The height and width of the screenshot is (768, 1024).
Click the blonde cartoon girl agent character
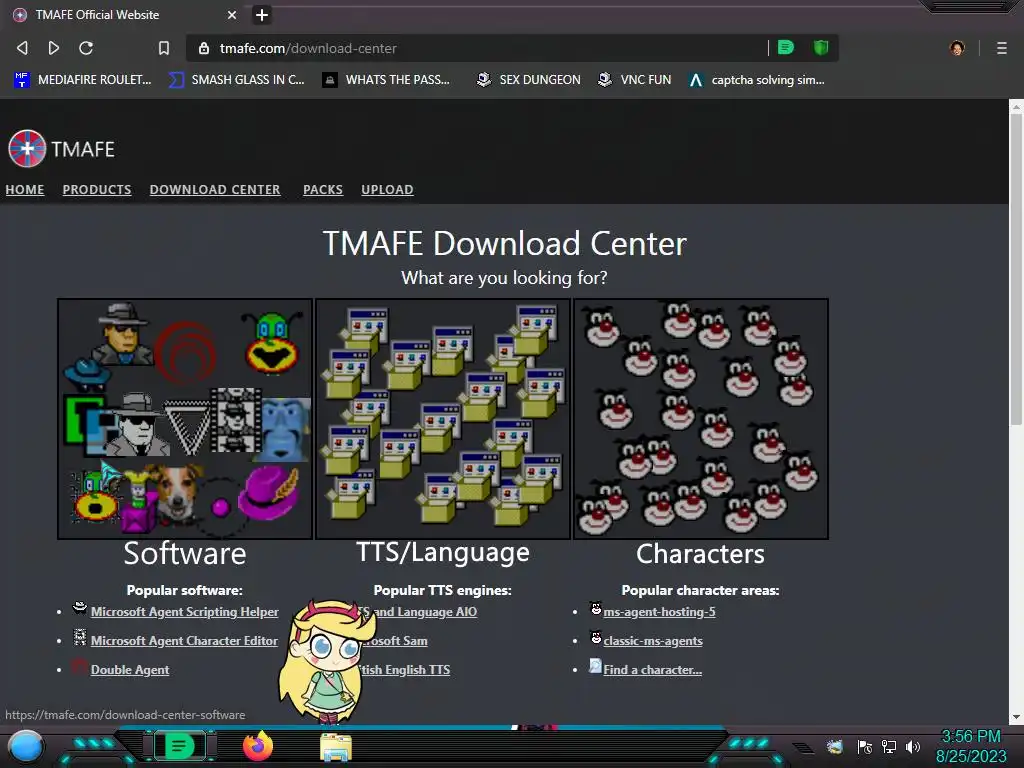tap(327, 661)
